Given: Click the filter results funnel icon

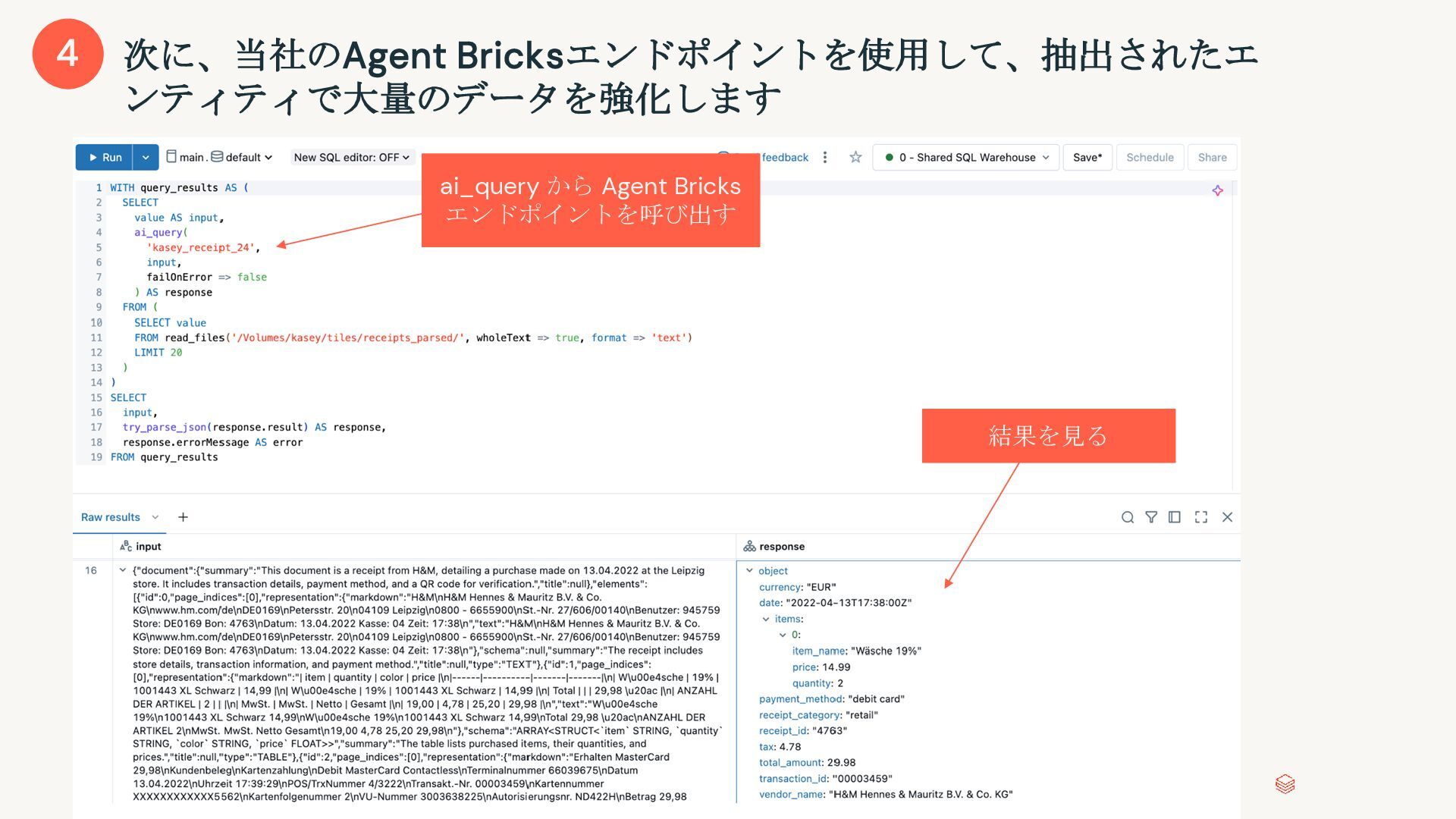Looking at the screenshot, I should [1151, 517].
